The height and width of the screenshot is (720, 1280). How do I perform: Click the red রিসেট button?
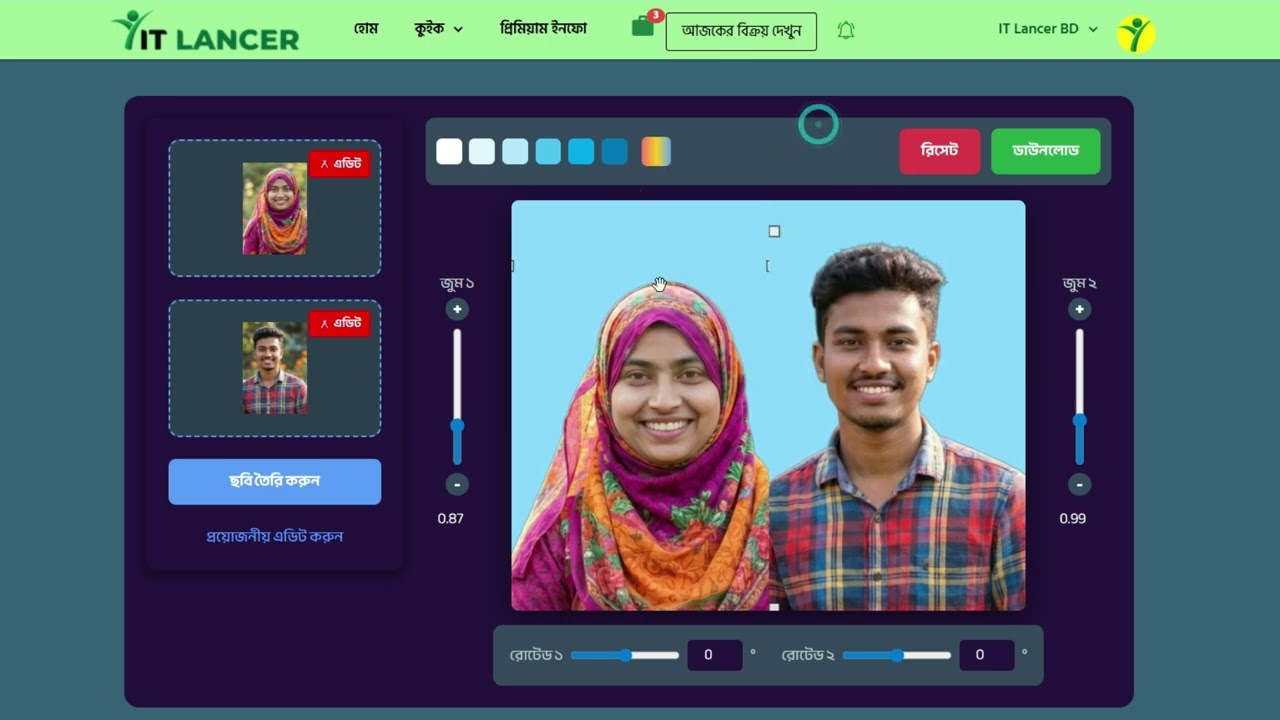pyautogui.click(x=940, y=151)
